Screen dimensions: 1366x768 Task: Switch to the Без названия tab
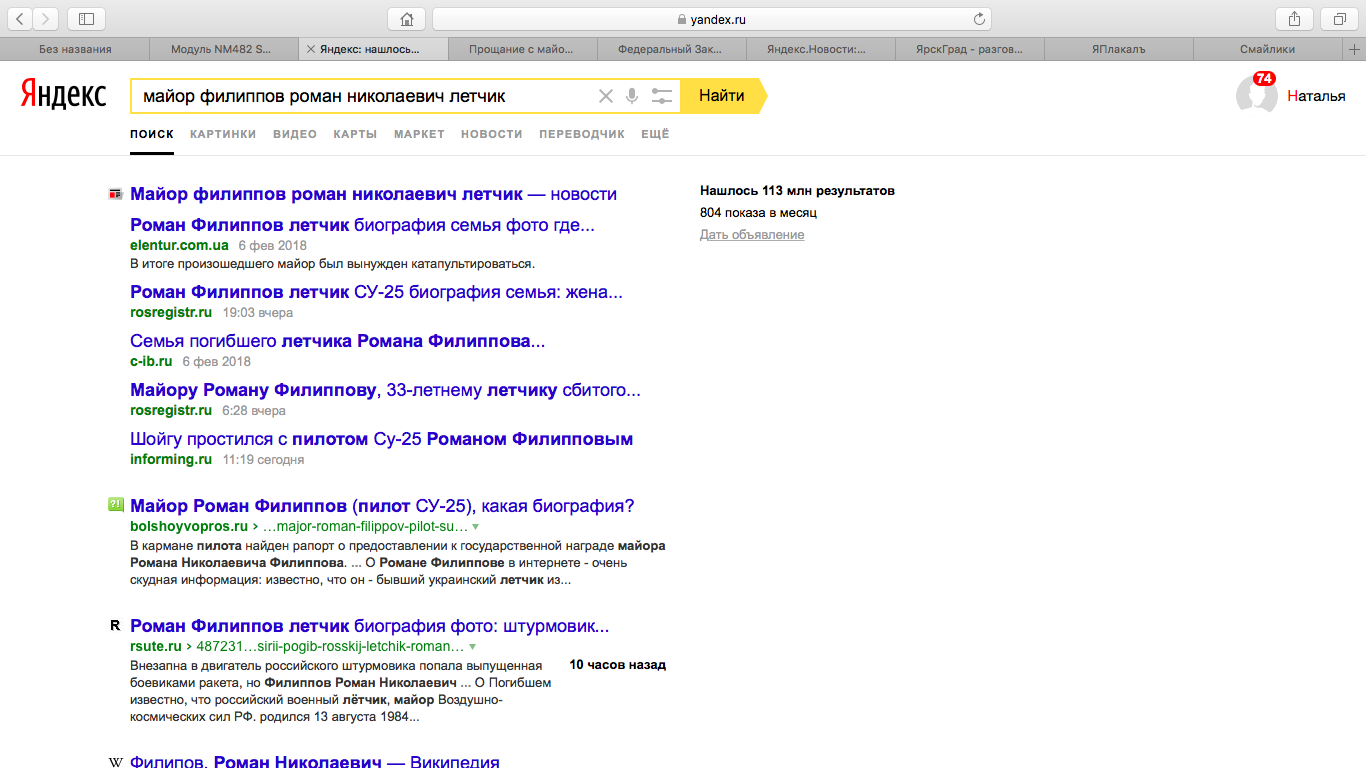point(75,49)
